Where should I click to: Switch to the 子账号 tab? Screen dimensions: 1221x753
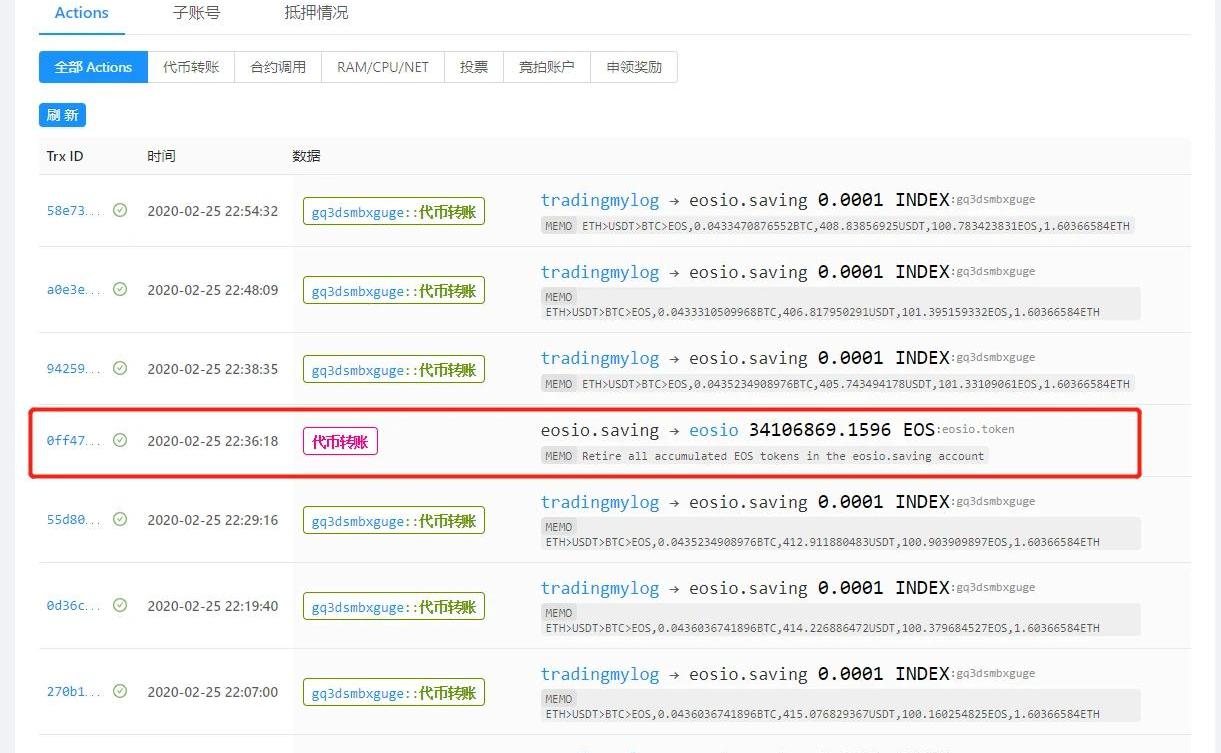pyautogui.click(x=196, y=13)
